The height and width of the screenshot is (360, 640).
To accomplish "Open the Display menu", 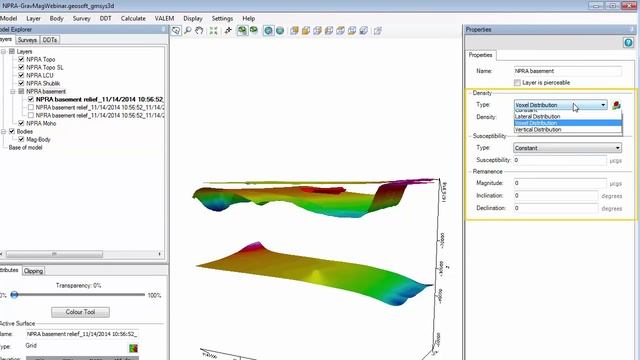I will click(x=193, y=18).
